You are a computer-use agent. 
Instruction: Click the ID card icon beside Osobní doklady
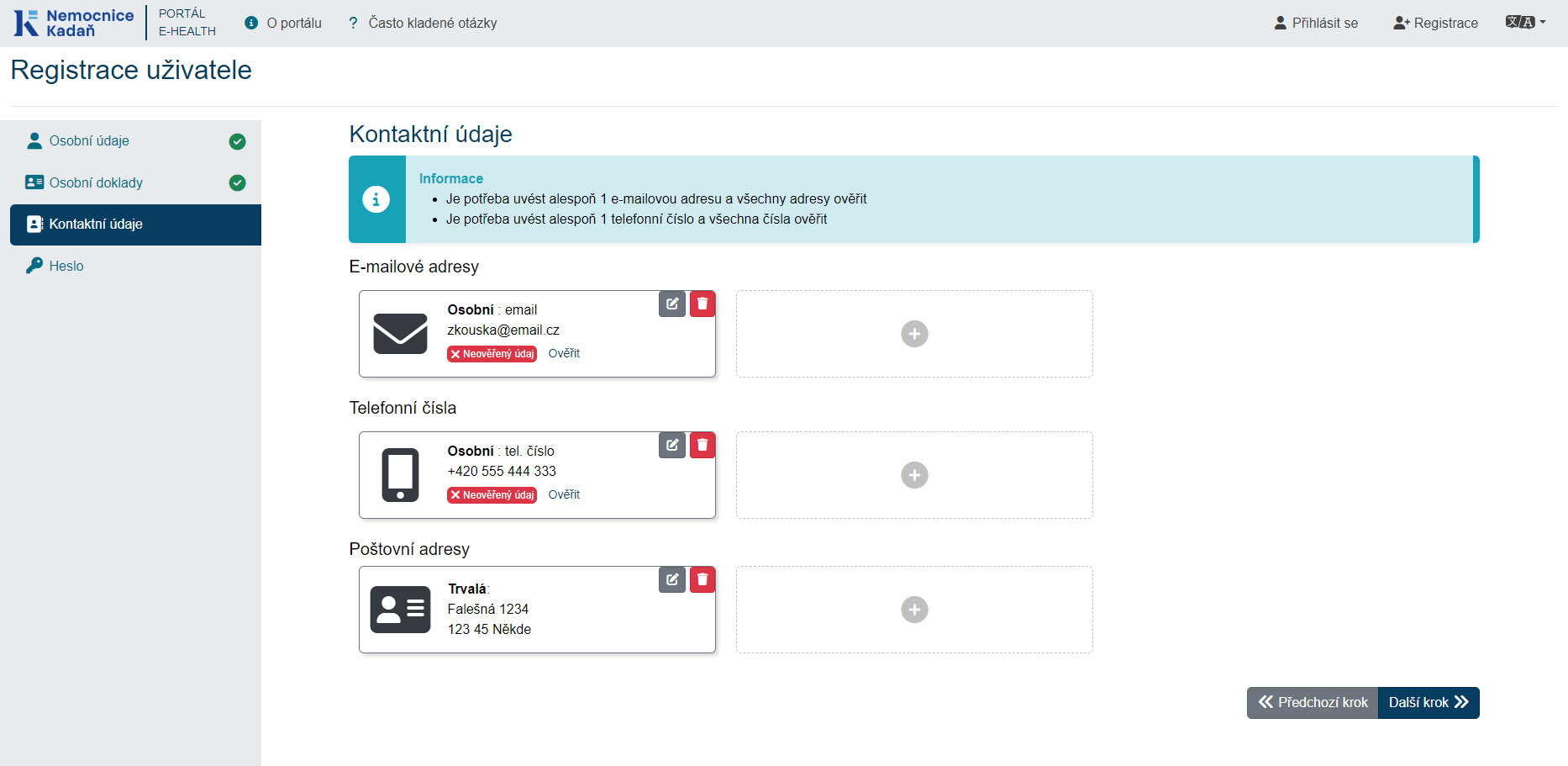34,182
